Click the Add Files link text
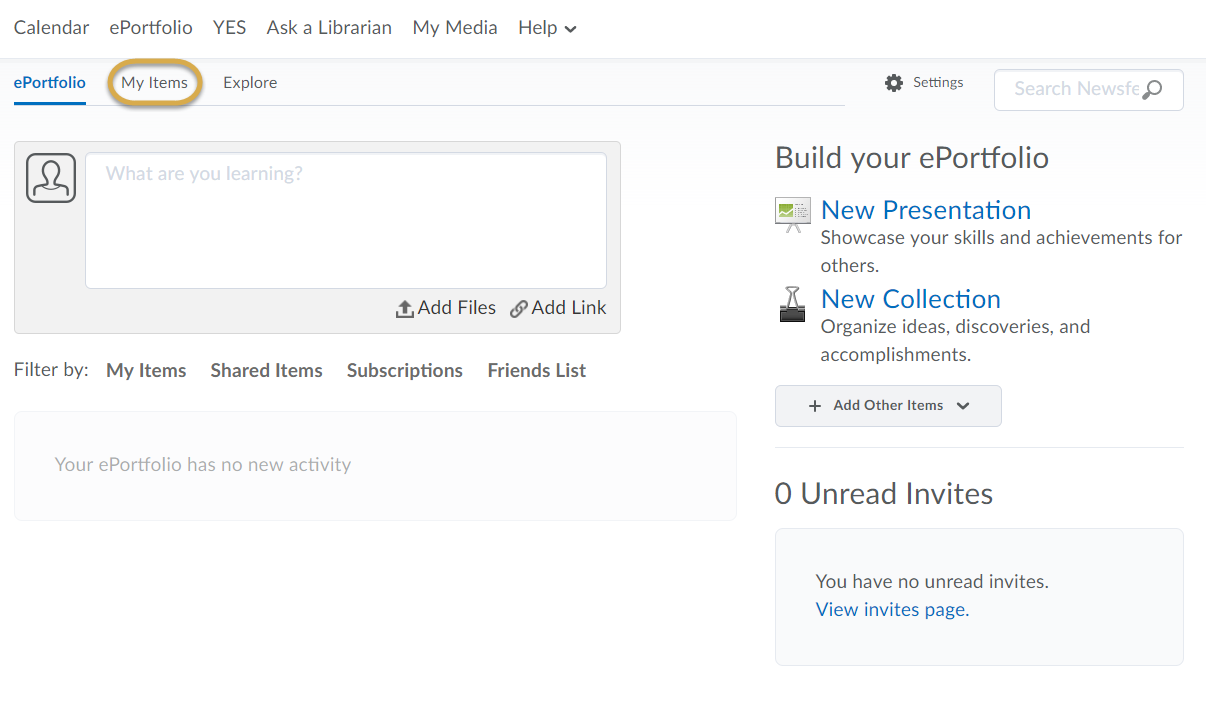 [457, 308]
